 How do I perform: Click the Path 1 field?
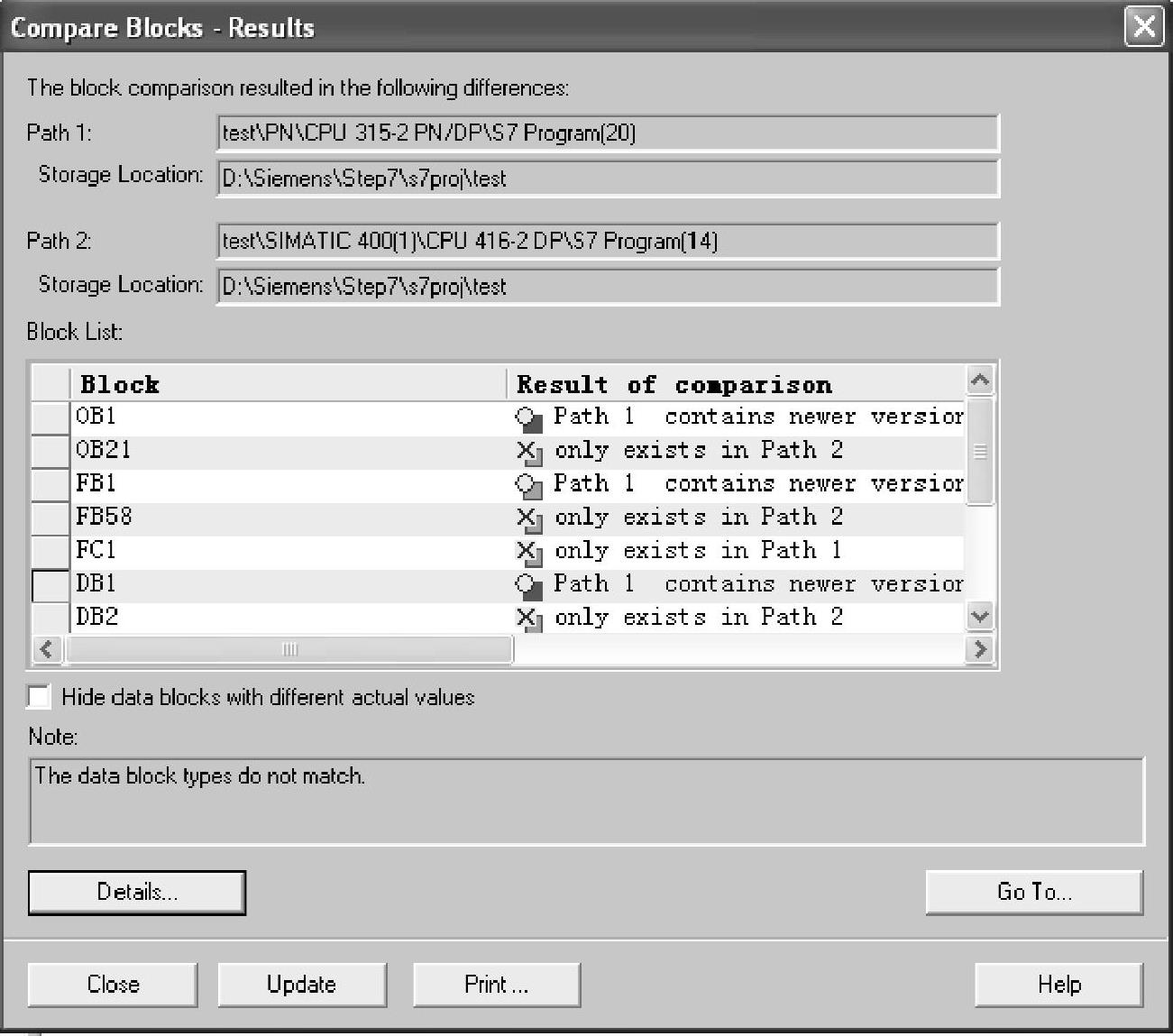coord(608,133)
